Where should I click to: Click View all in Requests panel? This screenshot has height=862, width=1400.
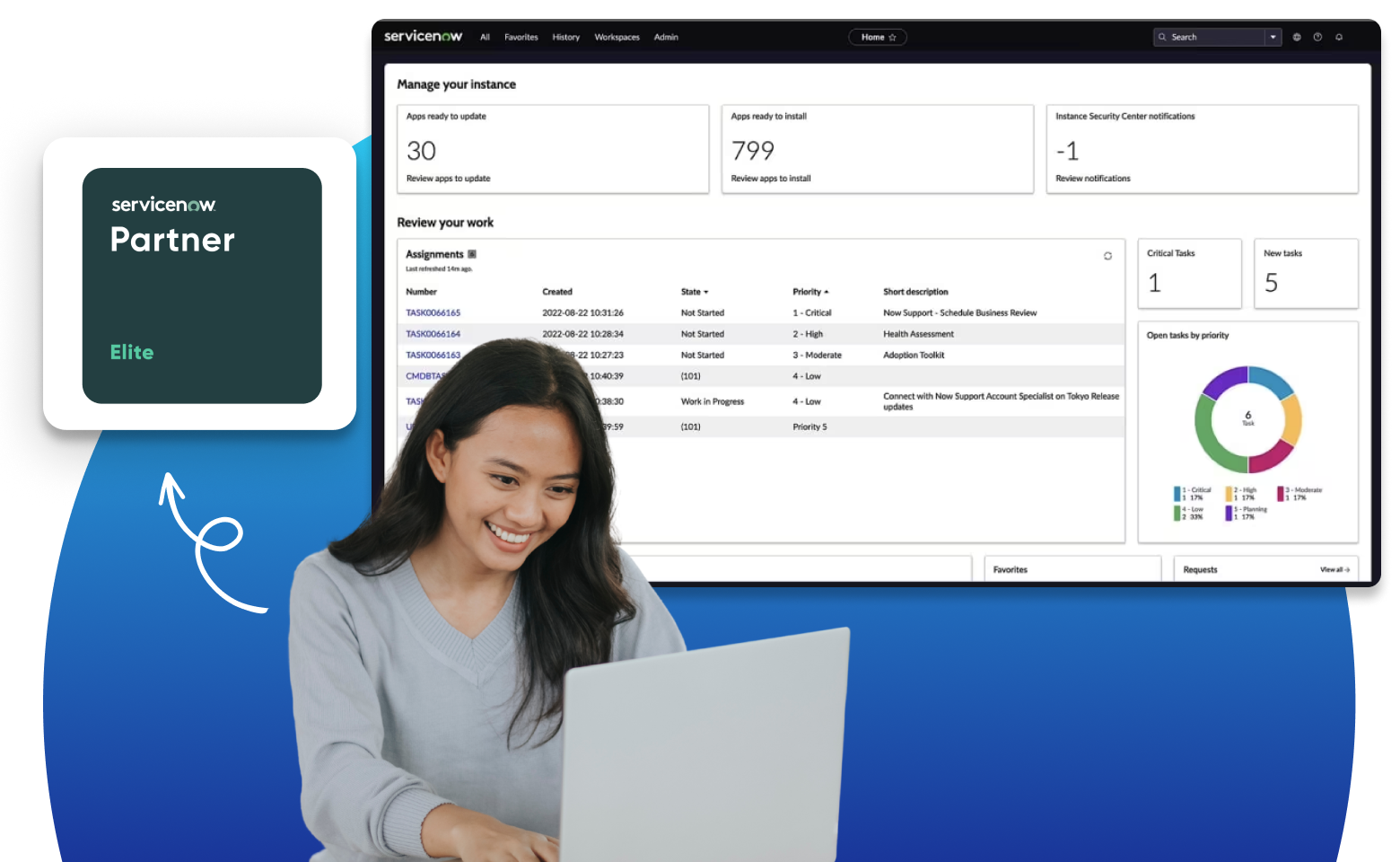click(x=1334, y=570)
